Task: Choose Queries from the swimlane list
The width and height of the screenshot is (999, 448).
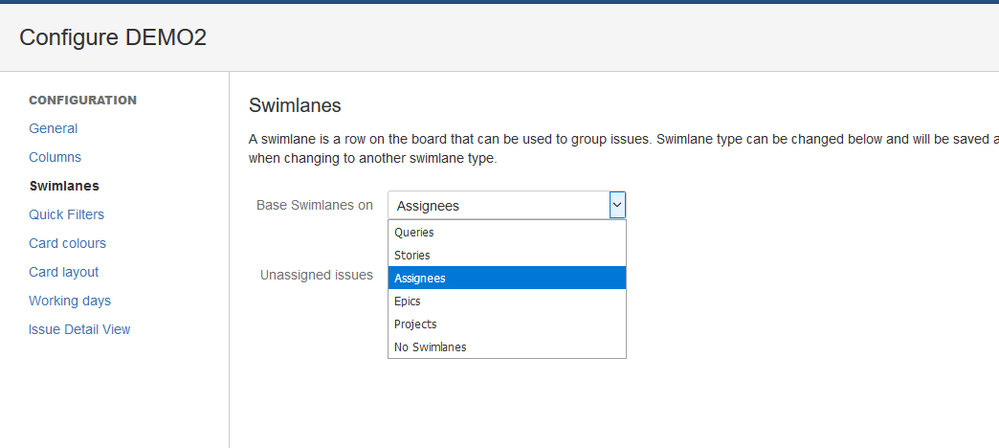Action: click(x=414, y=232)
